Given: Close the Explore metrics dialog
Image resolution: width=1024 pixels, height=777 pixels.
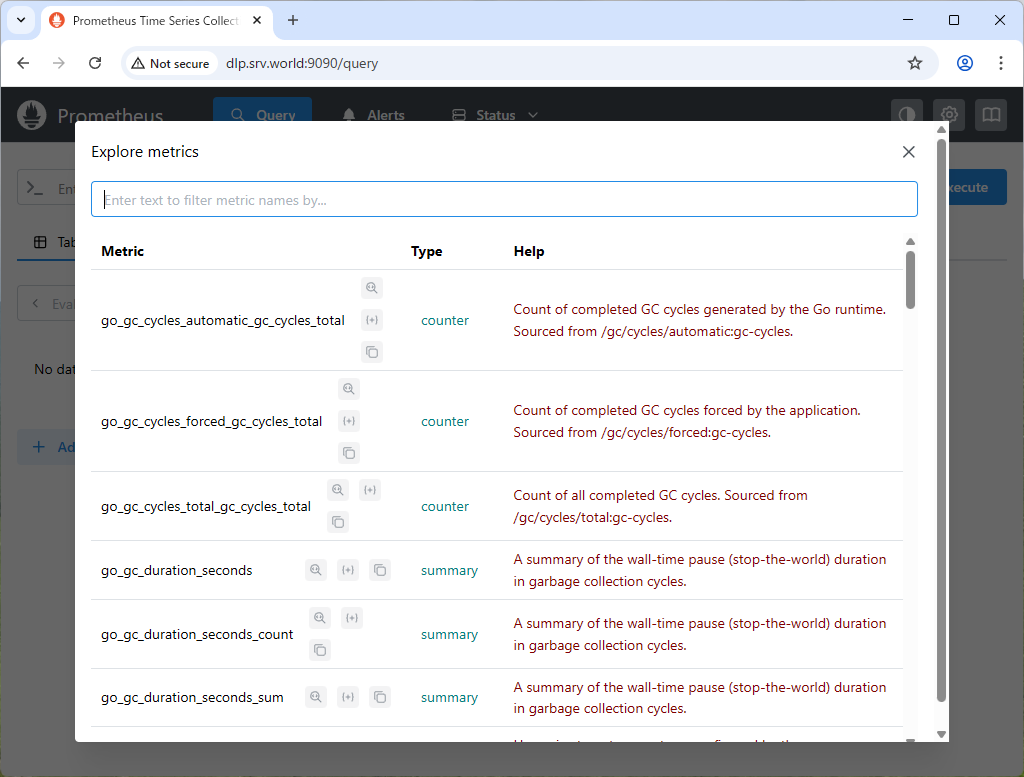Looking at the screenshot, I should pyautogui.click(x=908, y=152).
